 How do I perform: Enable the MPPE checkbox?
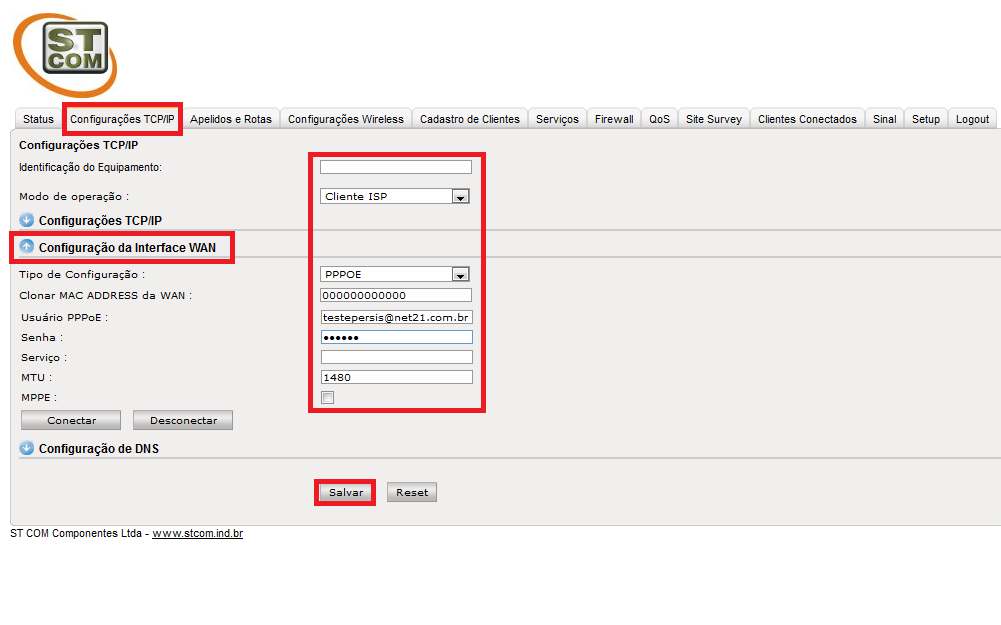coord(327,398)
